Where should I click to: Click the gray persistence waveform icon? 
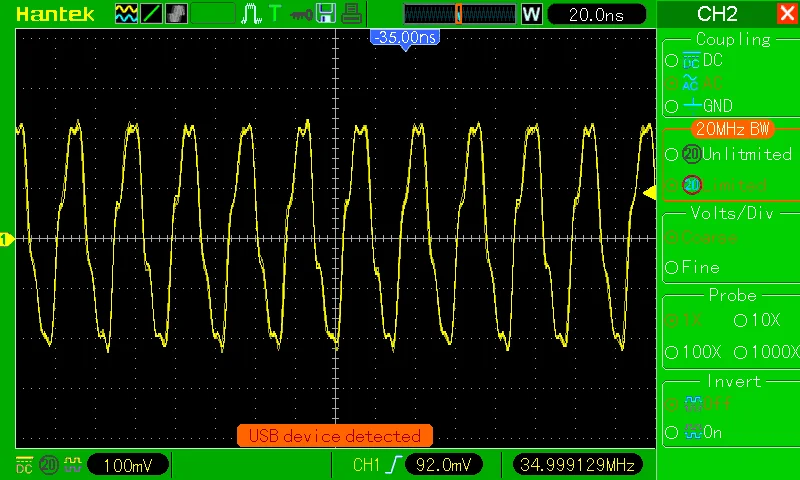pos(176,14)
